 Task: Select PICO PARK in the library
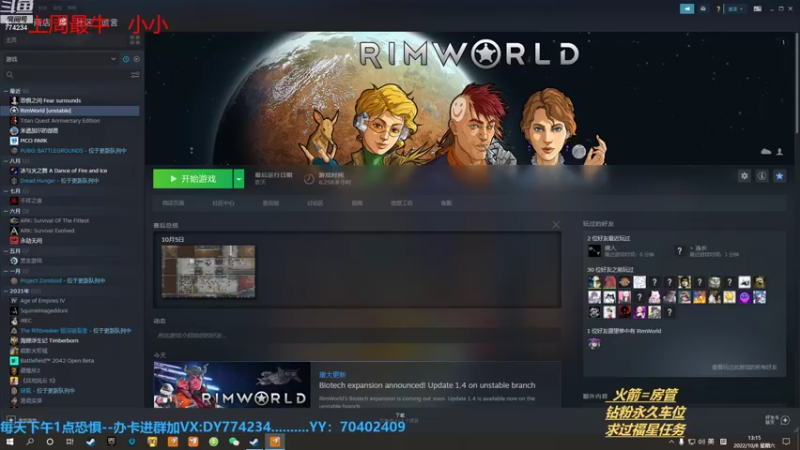pos(34,140)
